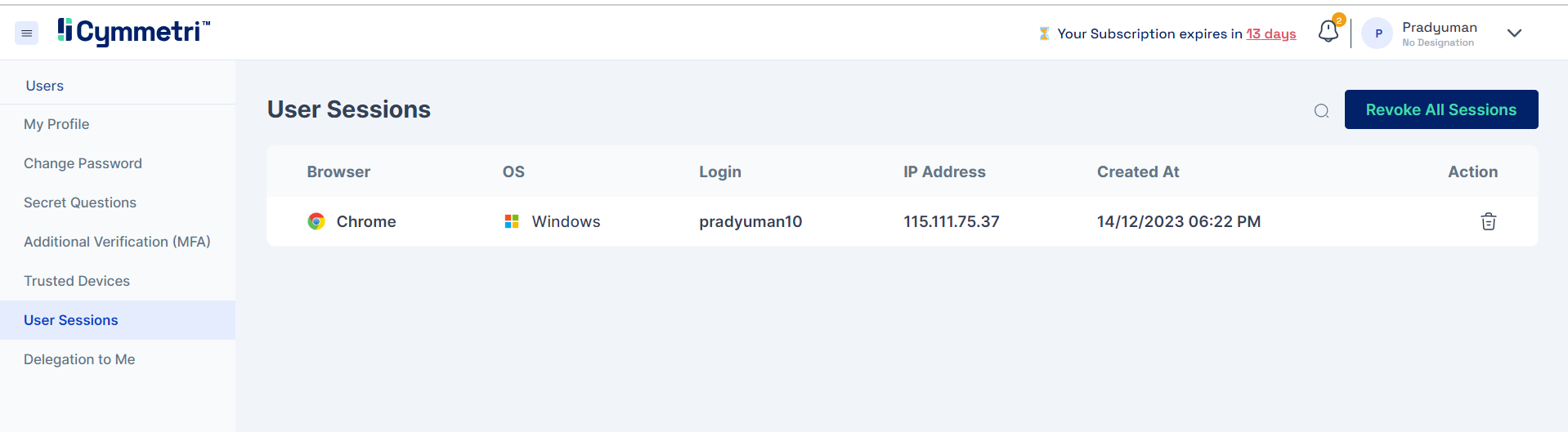1568x432 pixels.
Task: Click the Chrome browser icon in row
Action: coord(316,221)
